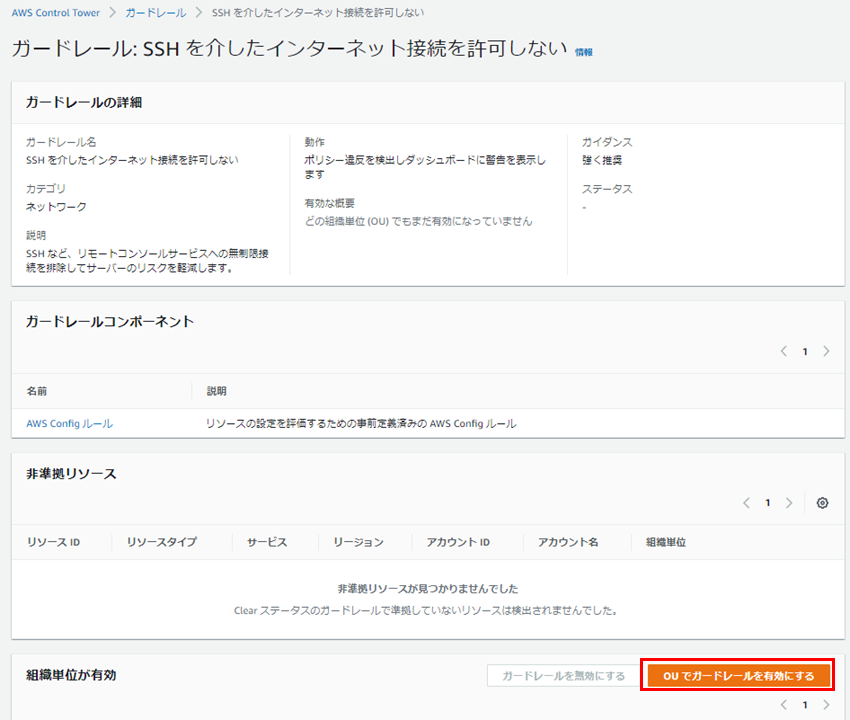Click the ガードレール名 field label
The height and width of the screenshot is (720, 850).
click(61, 142)
